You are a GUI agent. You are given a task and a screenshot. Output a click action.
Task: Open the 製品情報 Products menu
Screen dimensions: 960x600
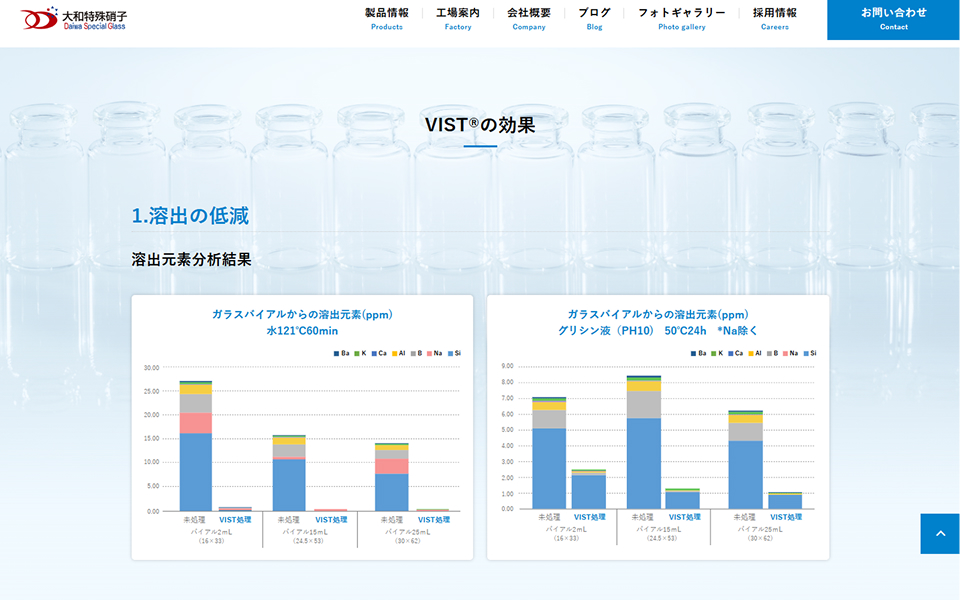tap(386, 18)
